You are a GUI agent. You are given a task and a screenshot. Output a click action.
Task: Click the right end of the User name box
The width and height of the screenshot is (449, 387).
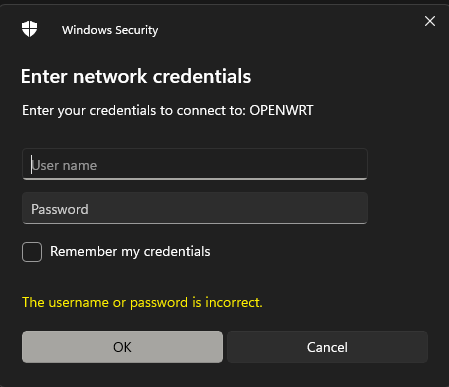click(362, 164)
